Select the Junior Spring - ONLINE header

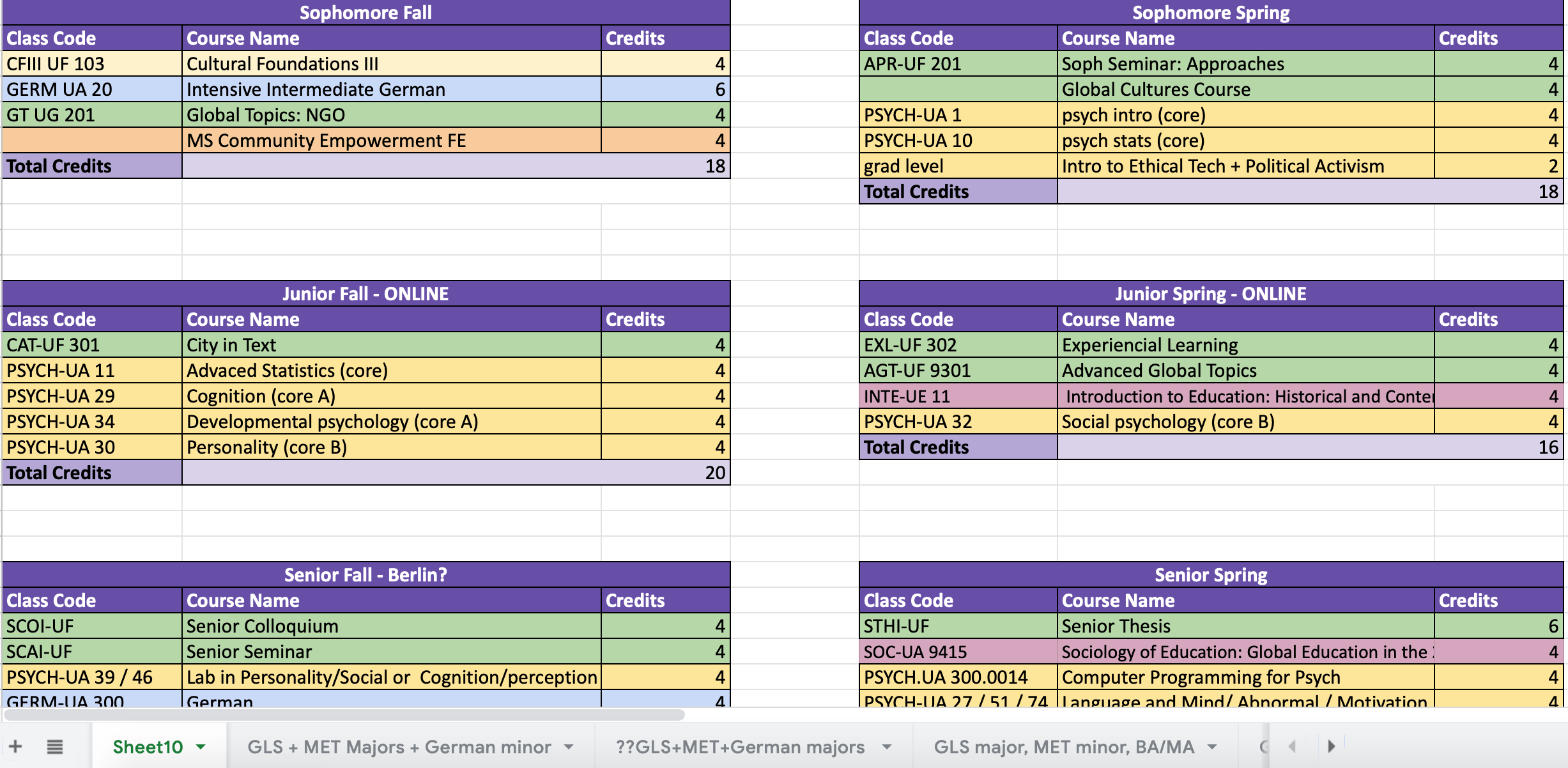1210,294
